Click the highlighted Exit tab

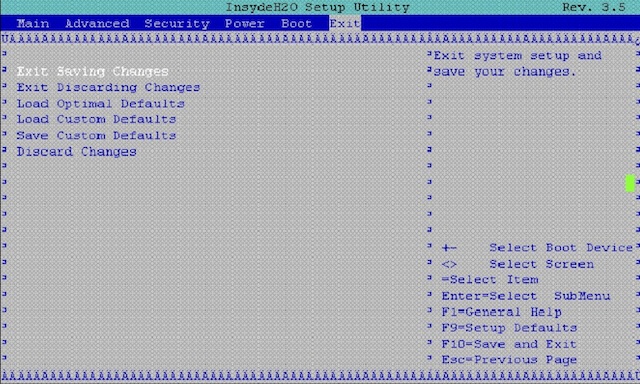345,23
